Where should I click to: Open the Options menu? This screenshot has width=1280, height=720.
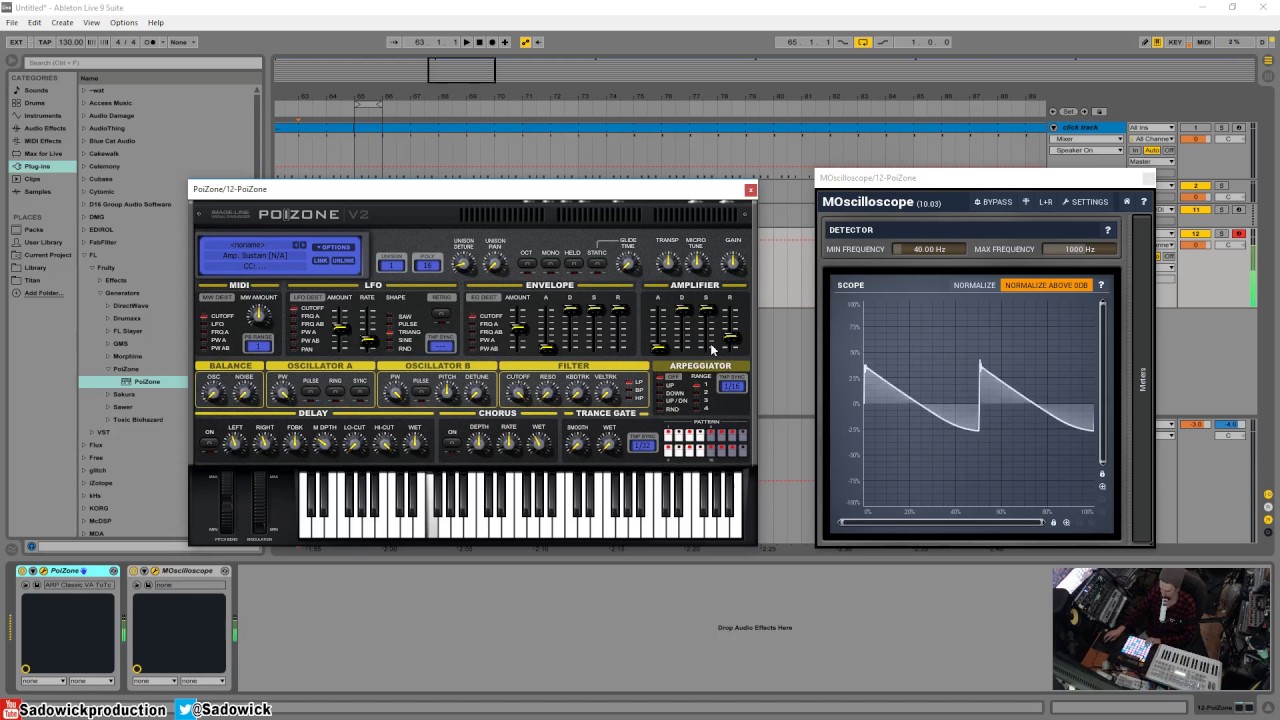pyautogui.click(x=124, y=22)
